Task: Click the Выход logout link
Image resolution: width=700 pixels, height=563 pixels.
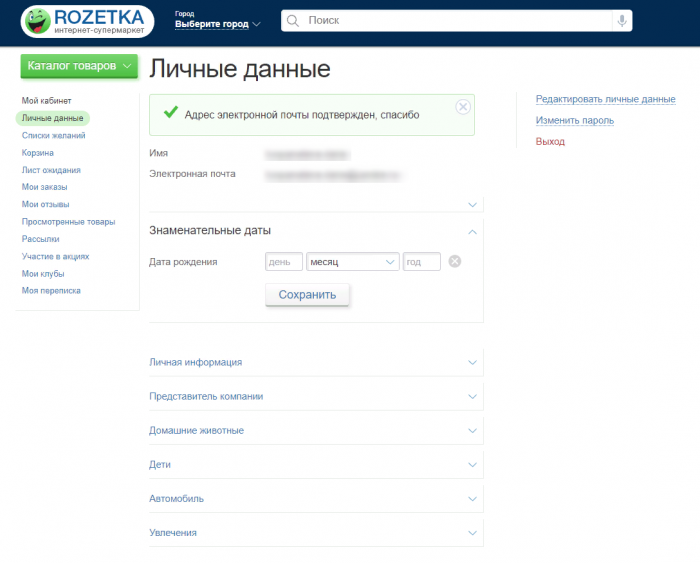Action: (x=550, y=142)
